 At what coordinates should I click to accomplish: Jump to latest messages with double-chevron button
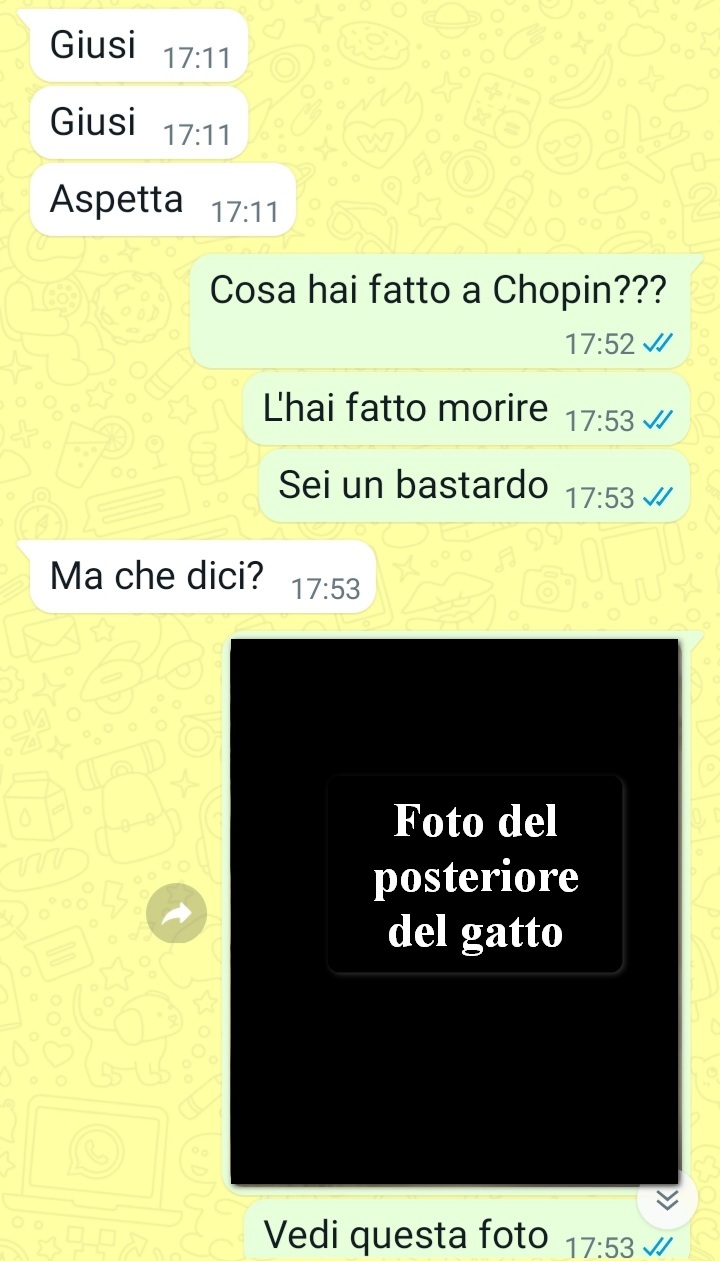(x=667, y=1200)
